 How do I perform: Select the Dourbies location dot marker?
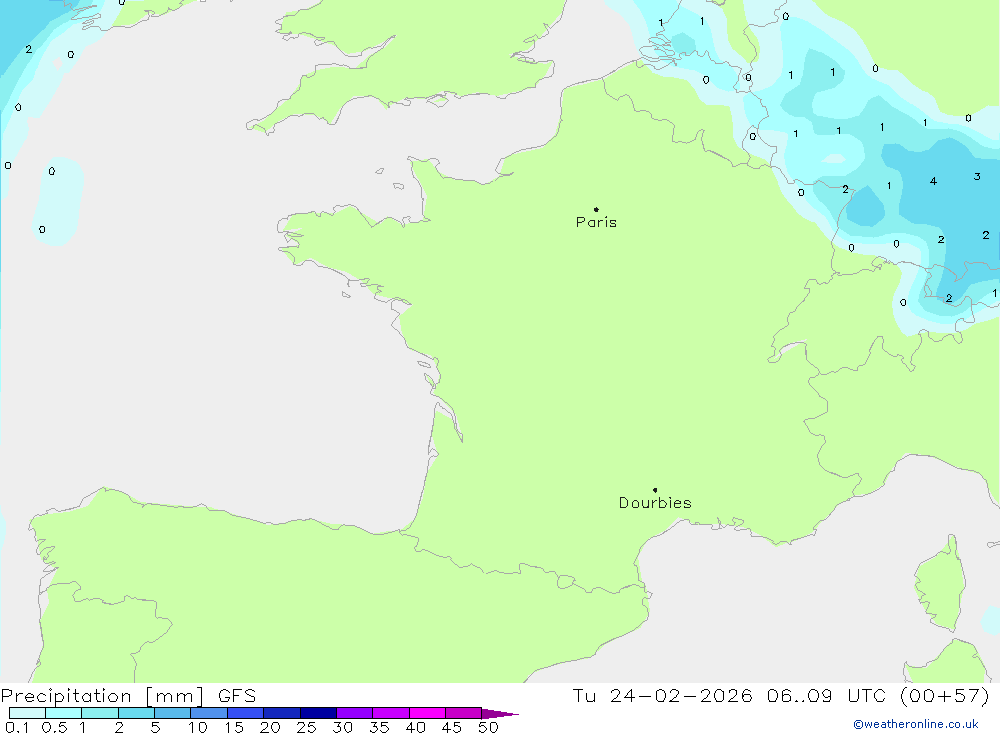(x=655, y=490)
